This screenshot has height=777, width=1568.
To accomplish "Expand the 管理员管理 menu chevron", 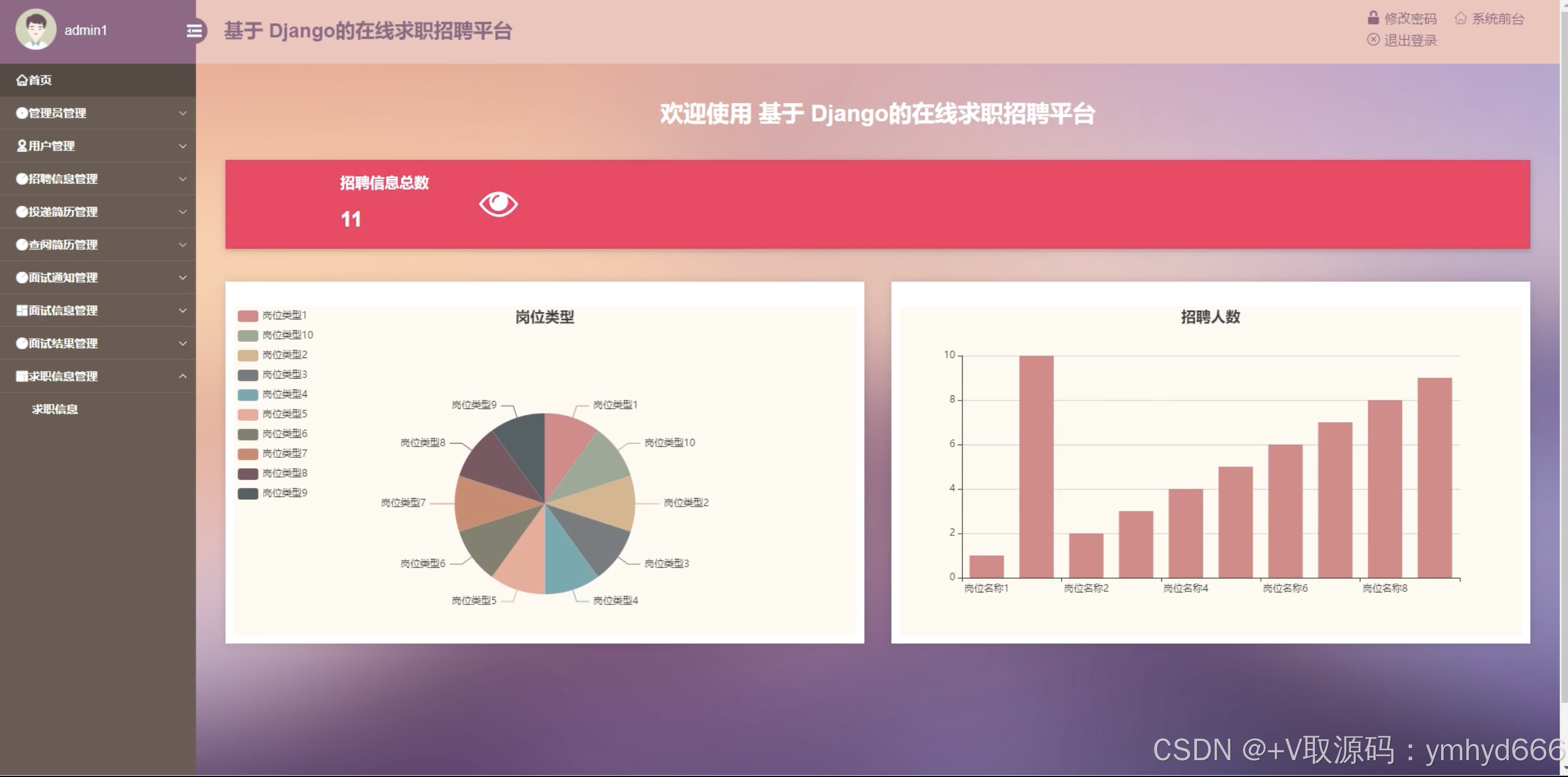I will click(182, 113).
